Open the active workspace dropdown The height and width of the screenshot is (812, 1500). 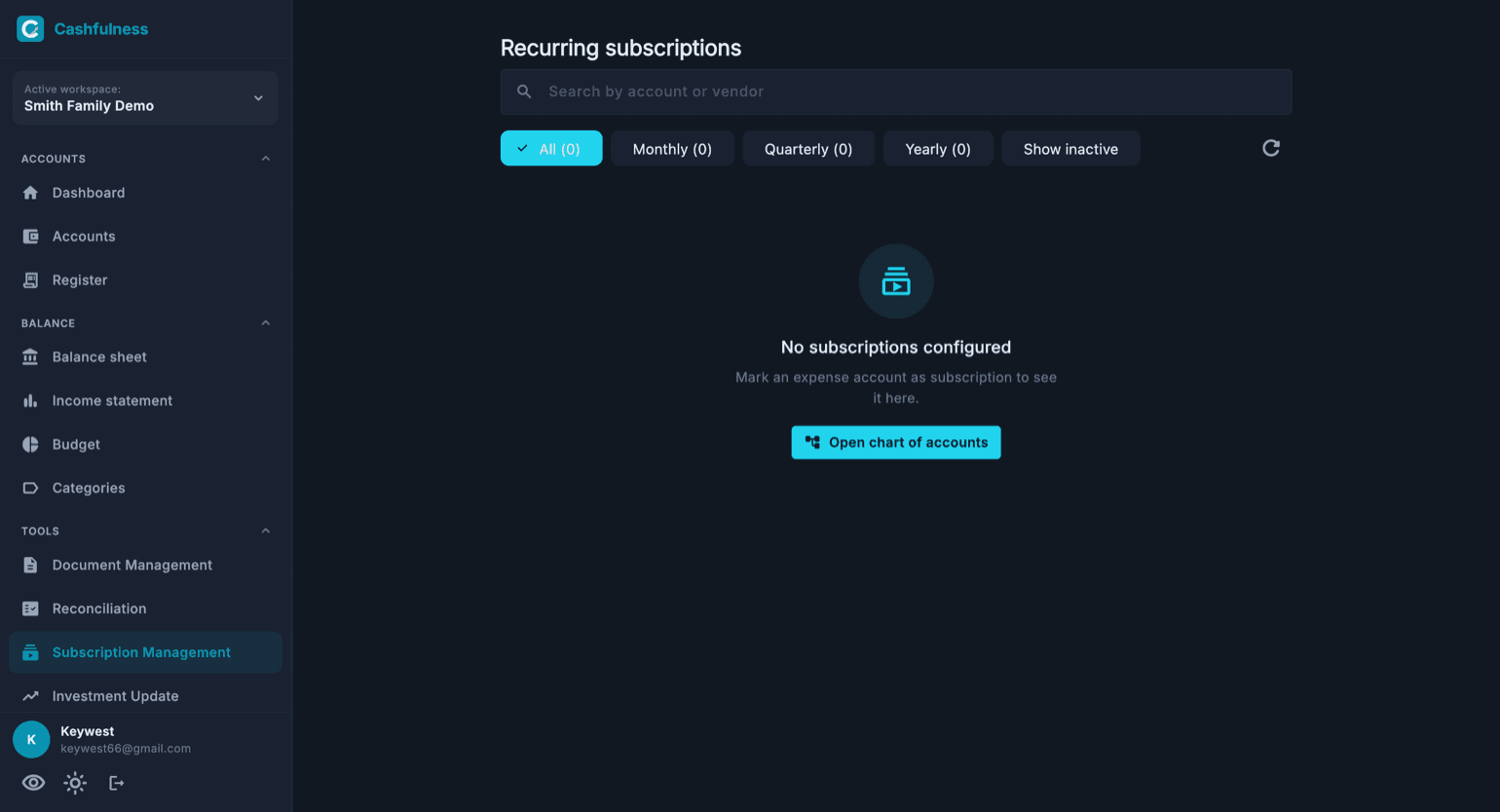[x=145, y=98]
